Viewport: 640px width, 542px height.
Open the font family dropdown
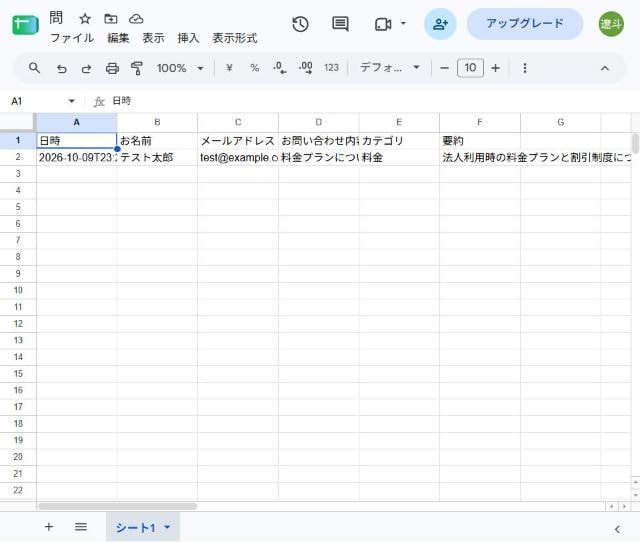(x=389, y=67)
